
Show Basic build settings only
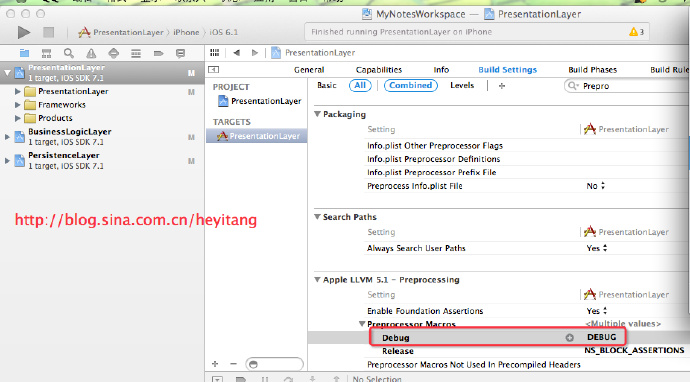tap(327, 85)
